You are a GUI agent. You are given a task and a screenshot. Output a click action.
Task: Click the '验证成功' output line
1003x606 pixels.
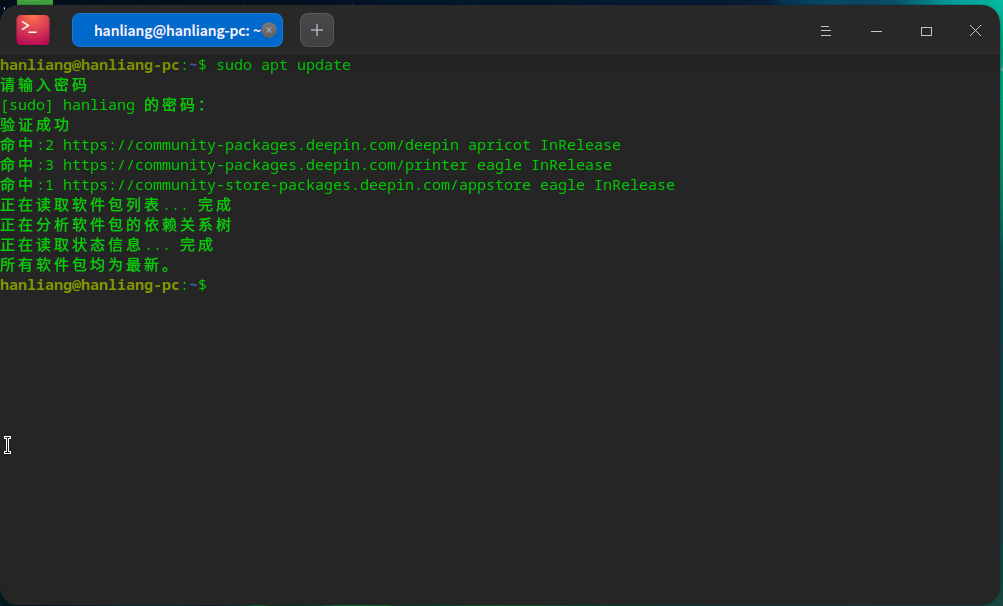click(35, 125)
